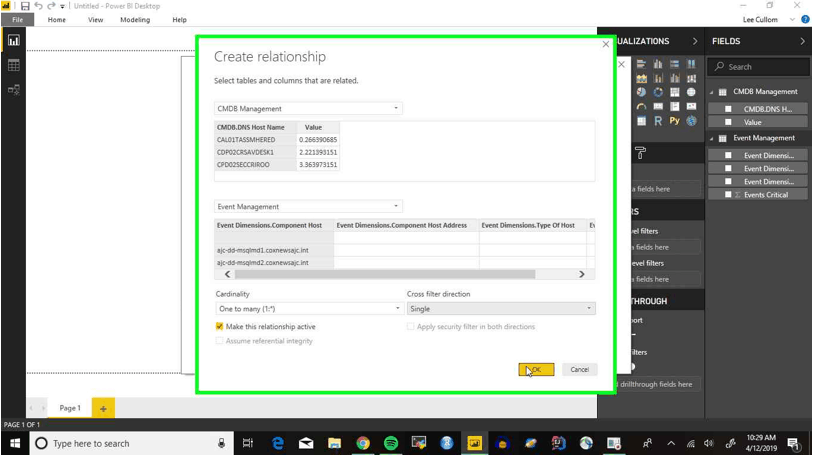
Task: Select the Donut chart visualization
Action: pyautogui.click(x=658, y=92)
